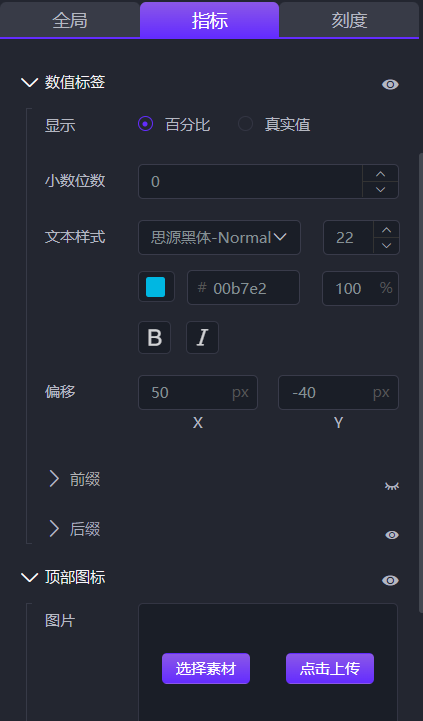This screenshot has width=423, height=721.
Task: Expand the 后缀 section
Action: [x=54, y=528]
